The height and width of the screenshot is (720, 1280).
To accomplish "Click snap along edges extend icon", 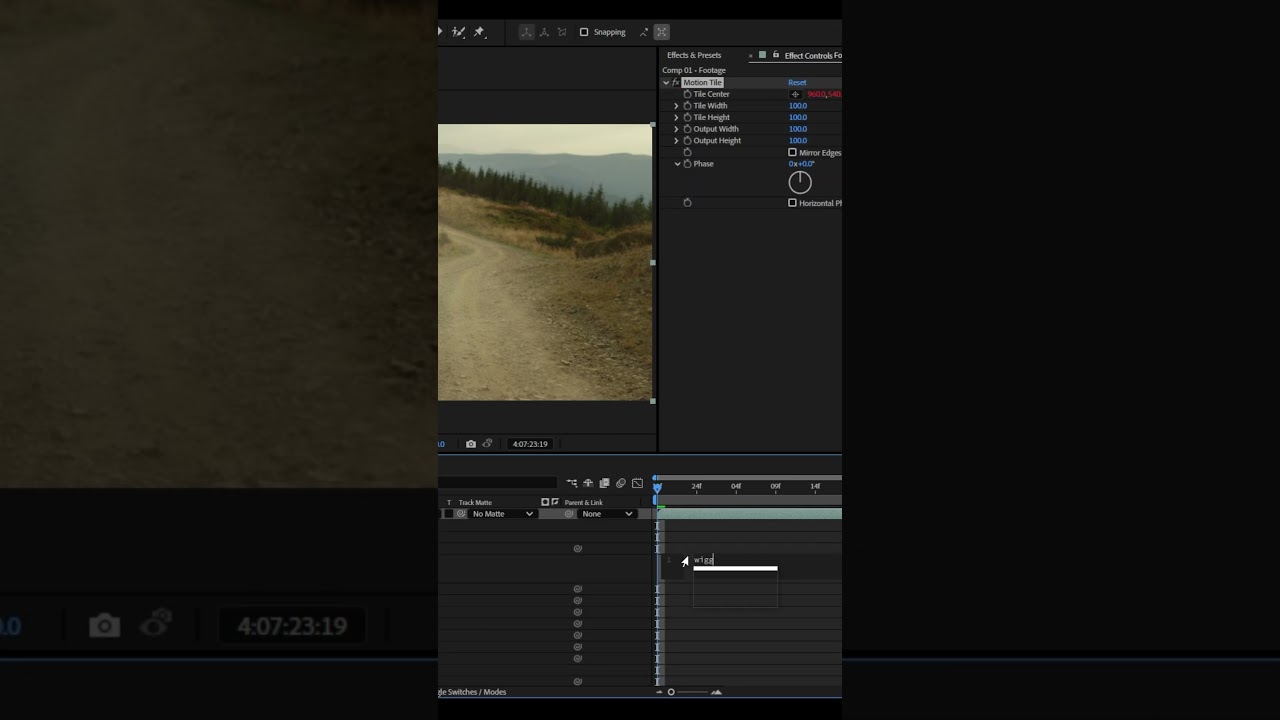I will (x=644, y=32).
